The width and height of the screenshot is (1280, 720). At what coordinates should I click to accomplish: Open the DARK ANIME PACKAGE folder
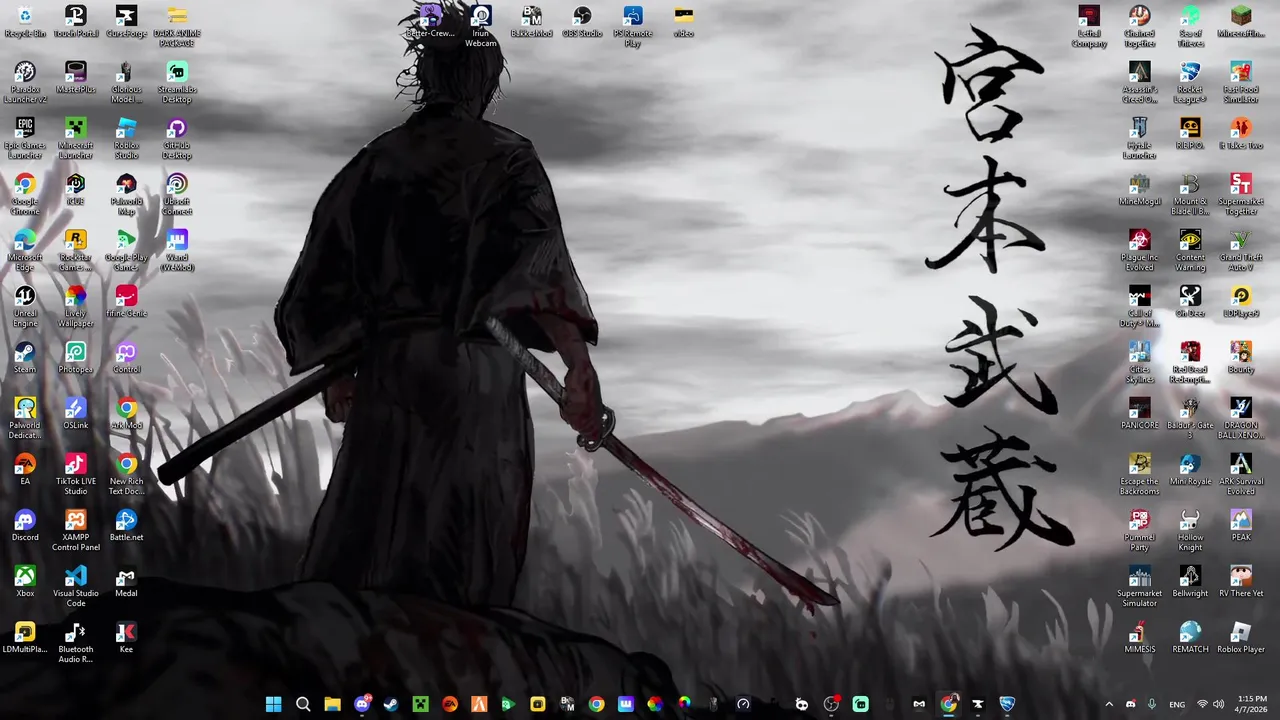tap(177, 27)
